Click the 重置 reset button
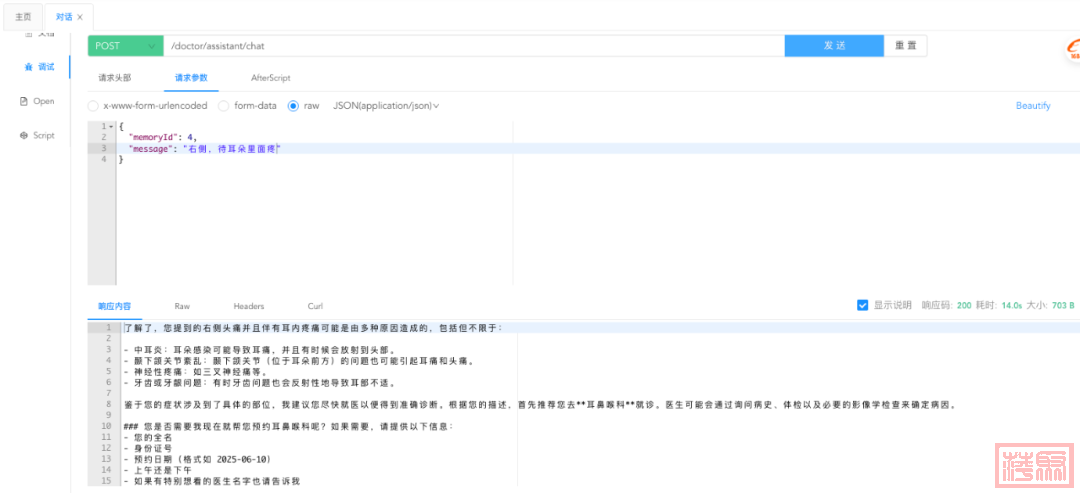The height and width of the screenshot is (493, 1080). [x=906, y=46]
